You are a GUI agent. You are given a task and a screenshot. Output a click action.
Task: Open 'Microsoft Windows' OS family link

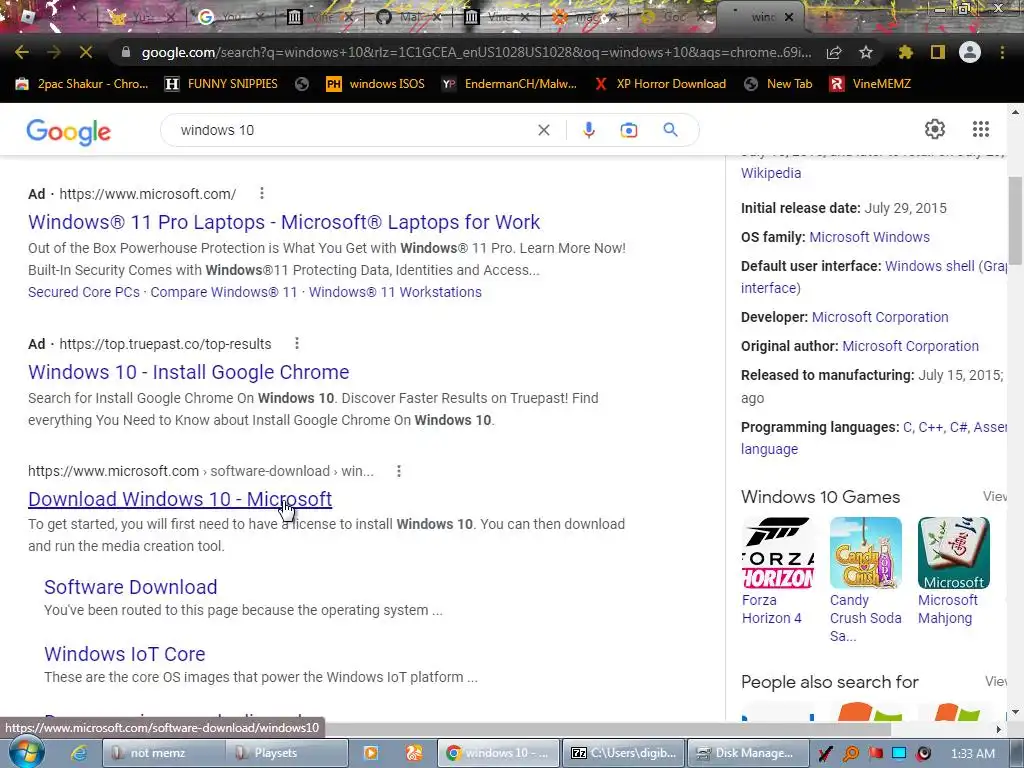point(869,237)
